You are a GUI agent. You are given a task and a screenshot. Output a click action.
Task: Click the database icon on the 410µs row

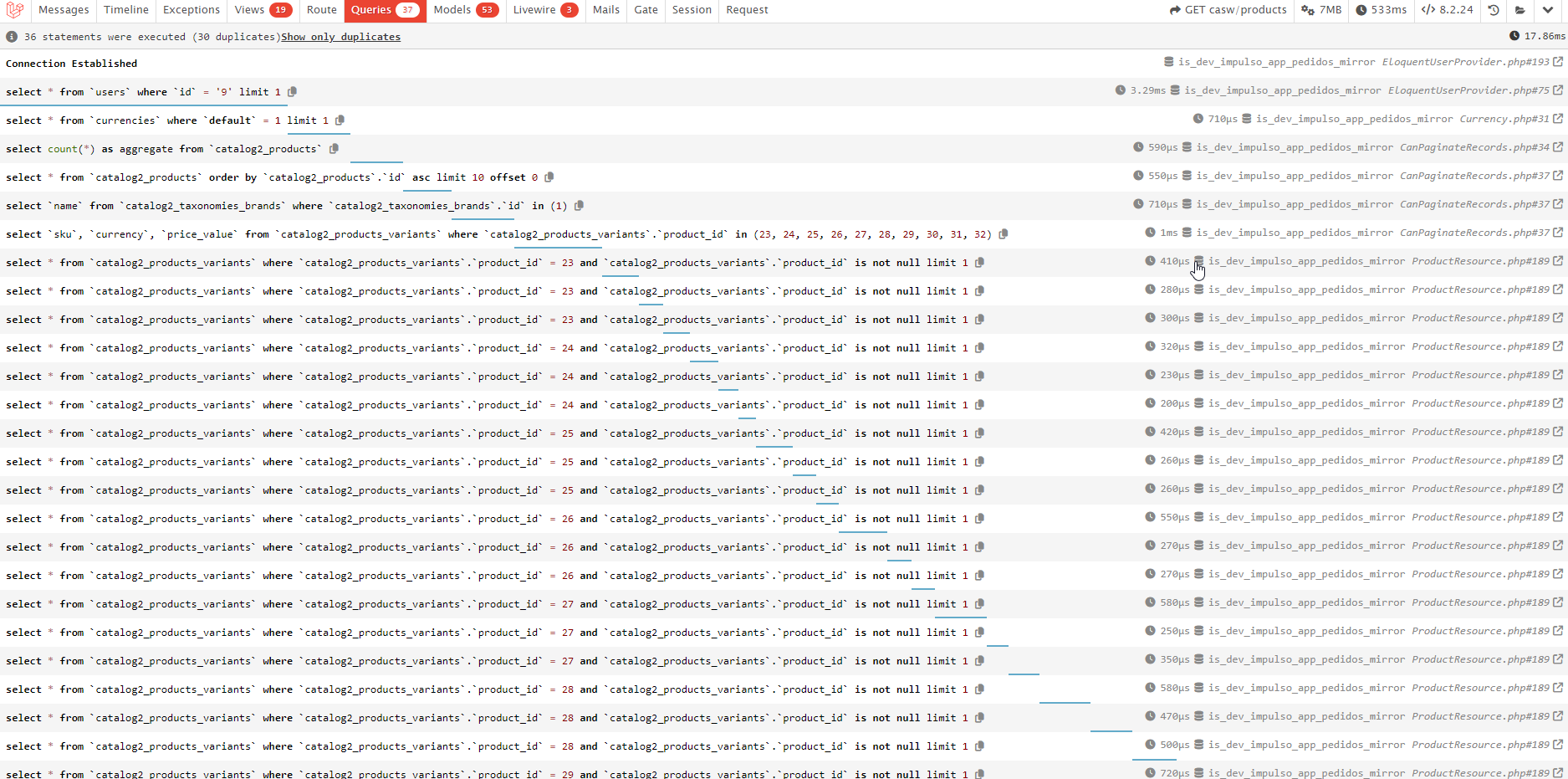pyautogui.click(x=1198, y=261)
